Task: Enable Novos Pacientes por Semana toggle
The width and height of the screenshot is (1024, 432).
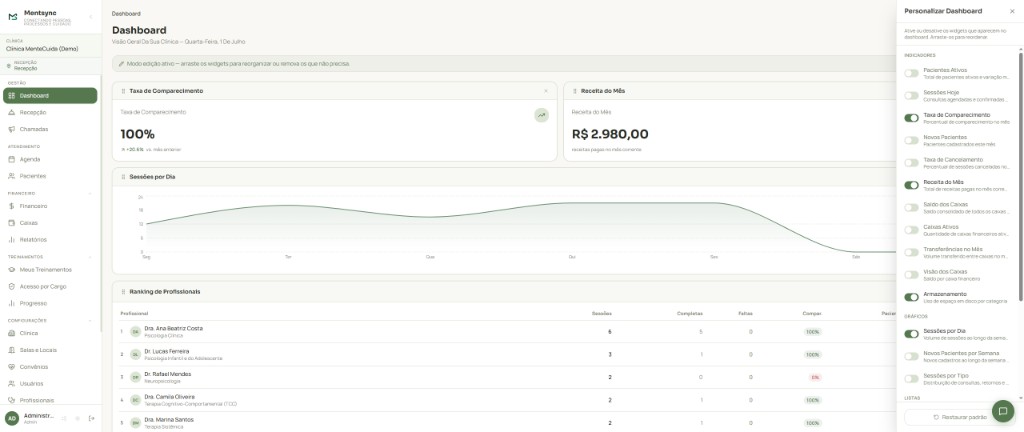Action: [911, 356]
